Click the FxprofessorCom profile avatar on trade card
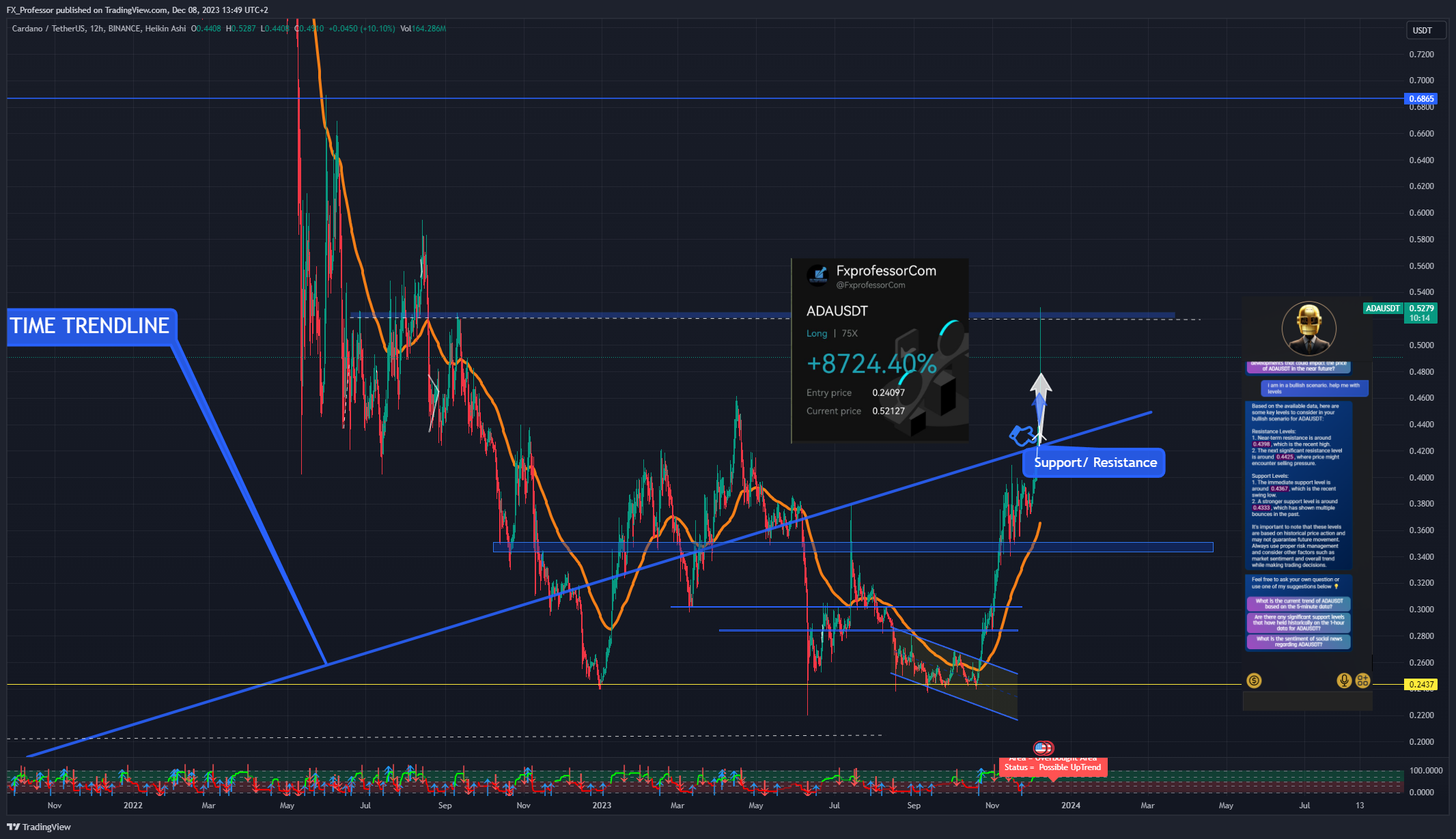The height and width of the screenshot is (839, 1456). pos(817,275)
